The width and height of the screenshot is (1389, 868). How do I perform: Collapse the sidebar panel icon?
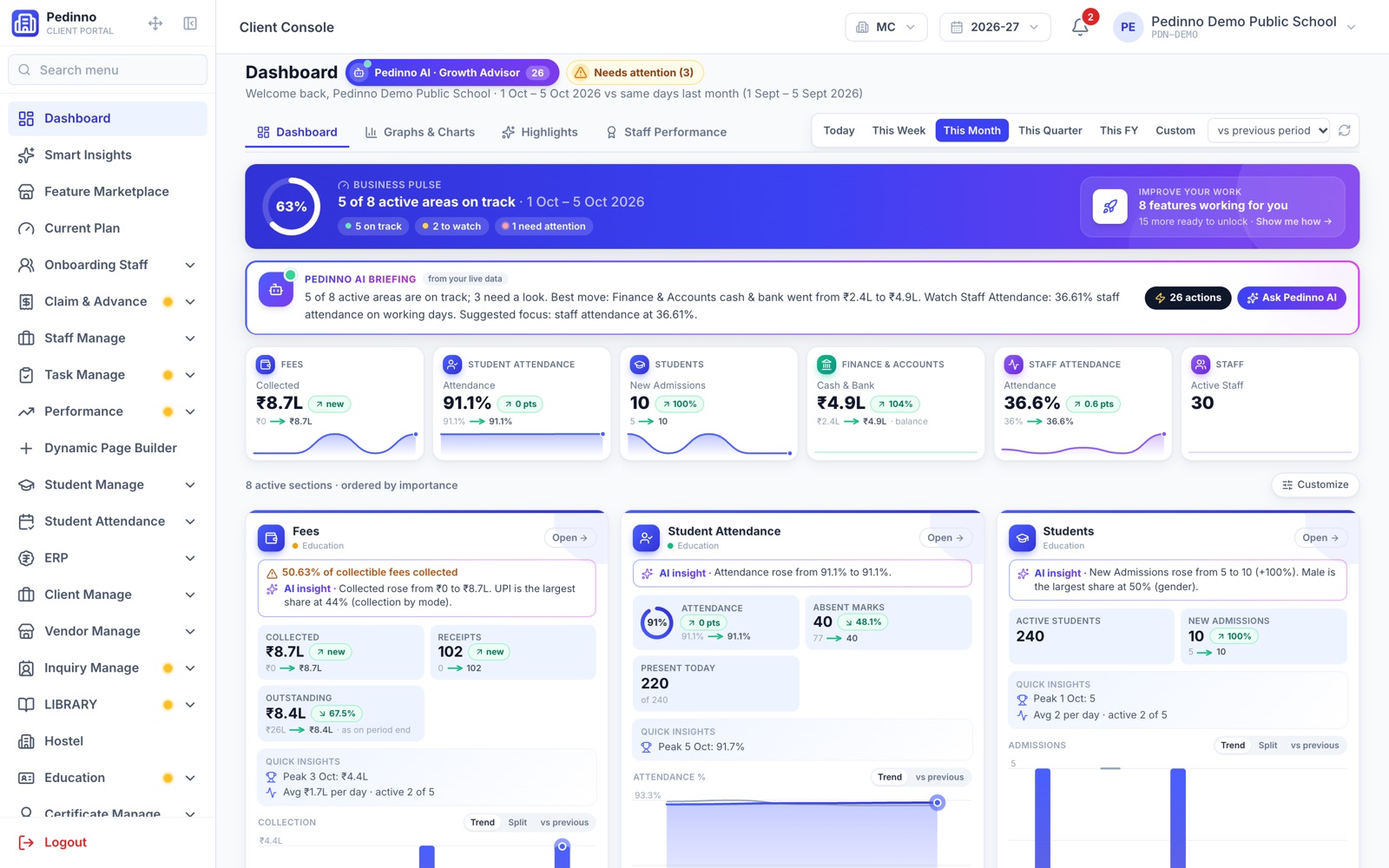tap(190, 23)
